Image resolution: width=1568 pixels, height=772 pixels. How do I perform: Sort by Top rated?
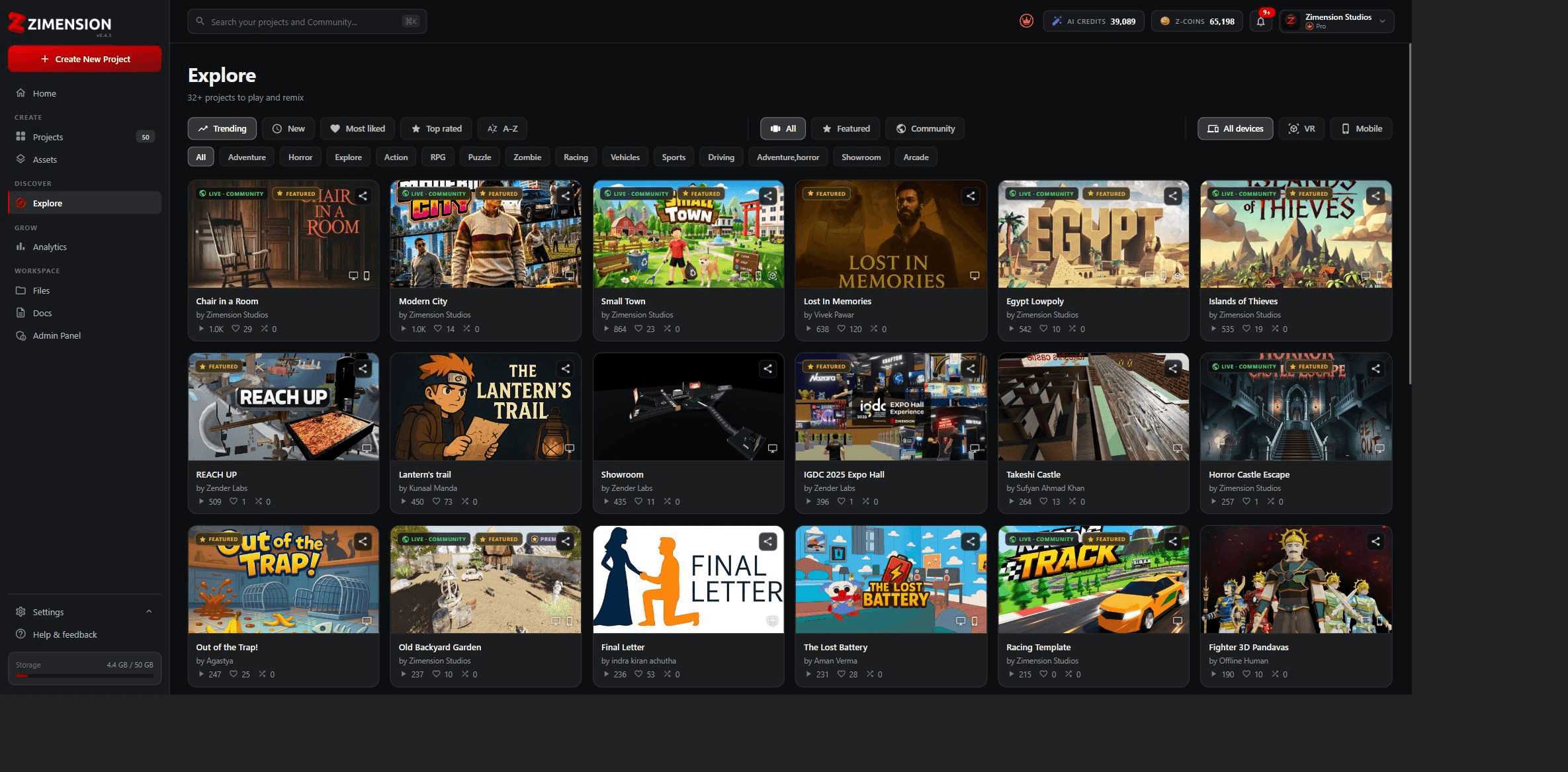click(437, 128)
